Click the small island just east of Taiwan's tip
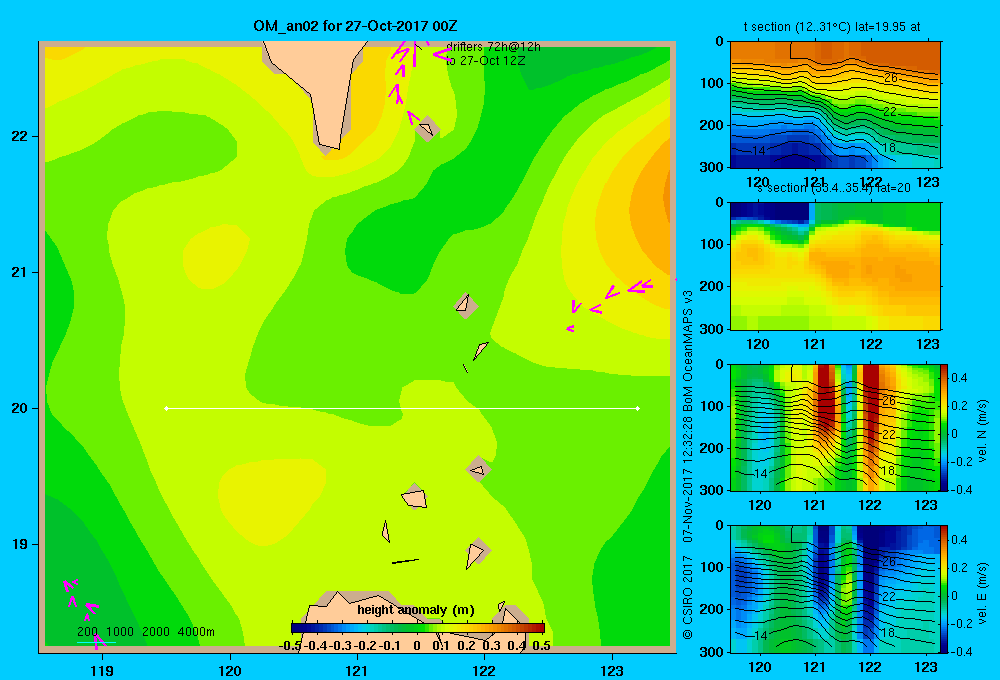Image resolution: width=1000 pixels, height=680 pixels. click(x=427, y=129)
